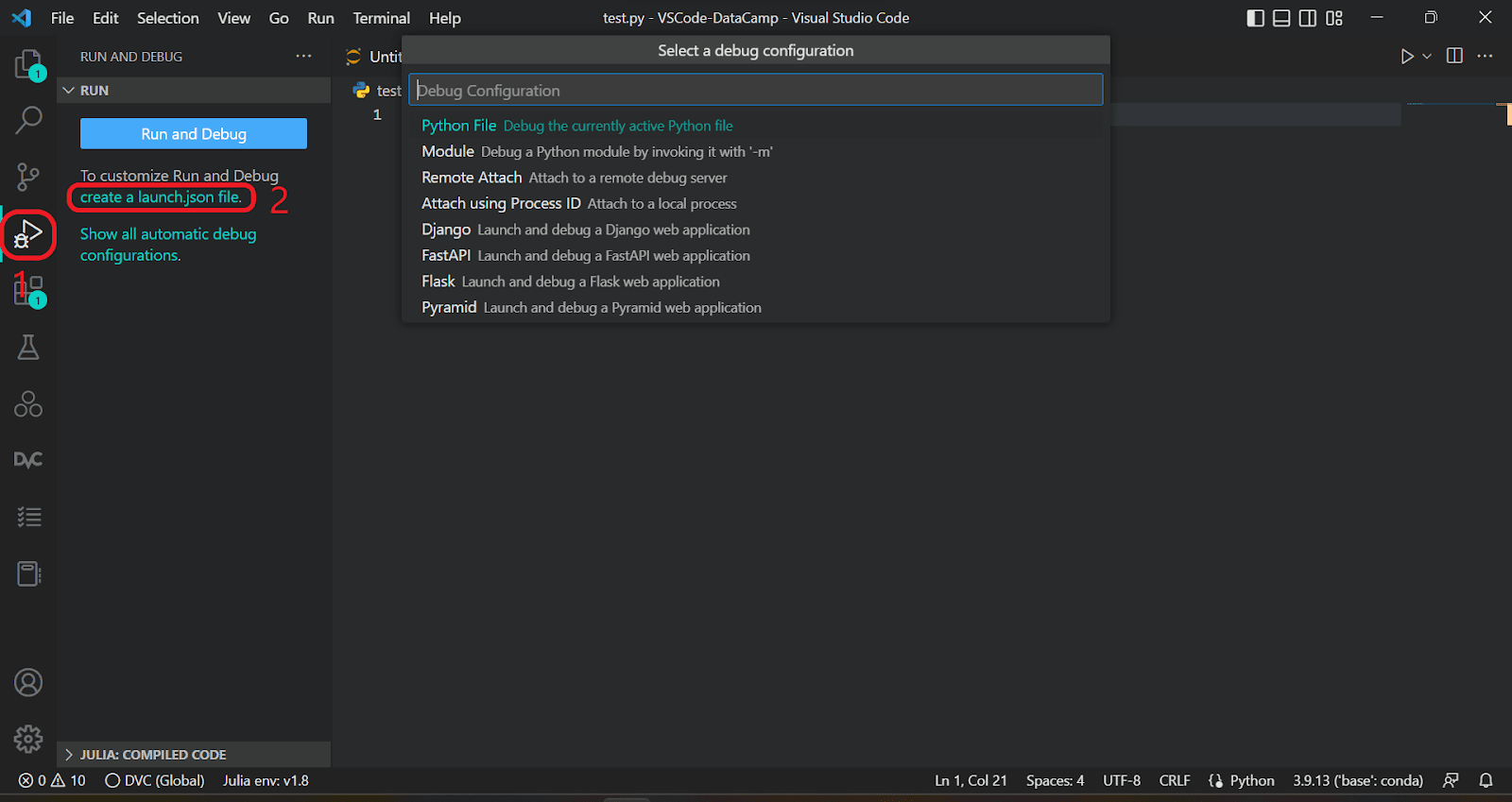
Task: Open the Accounts icon
Action: click(28, 682)
